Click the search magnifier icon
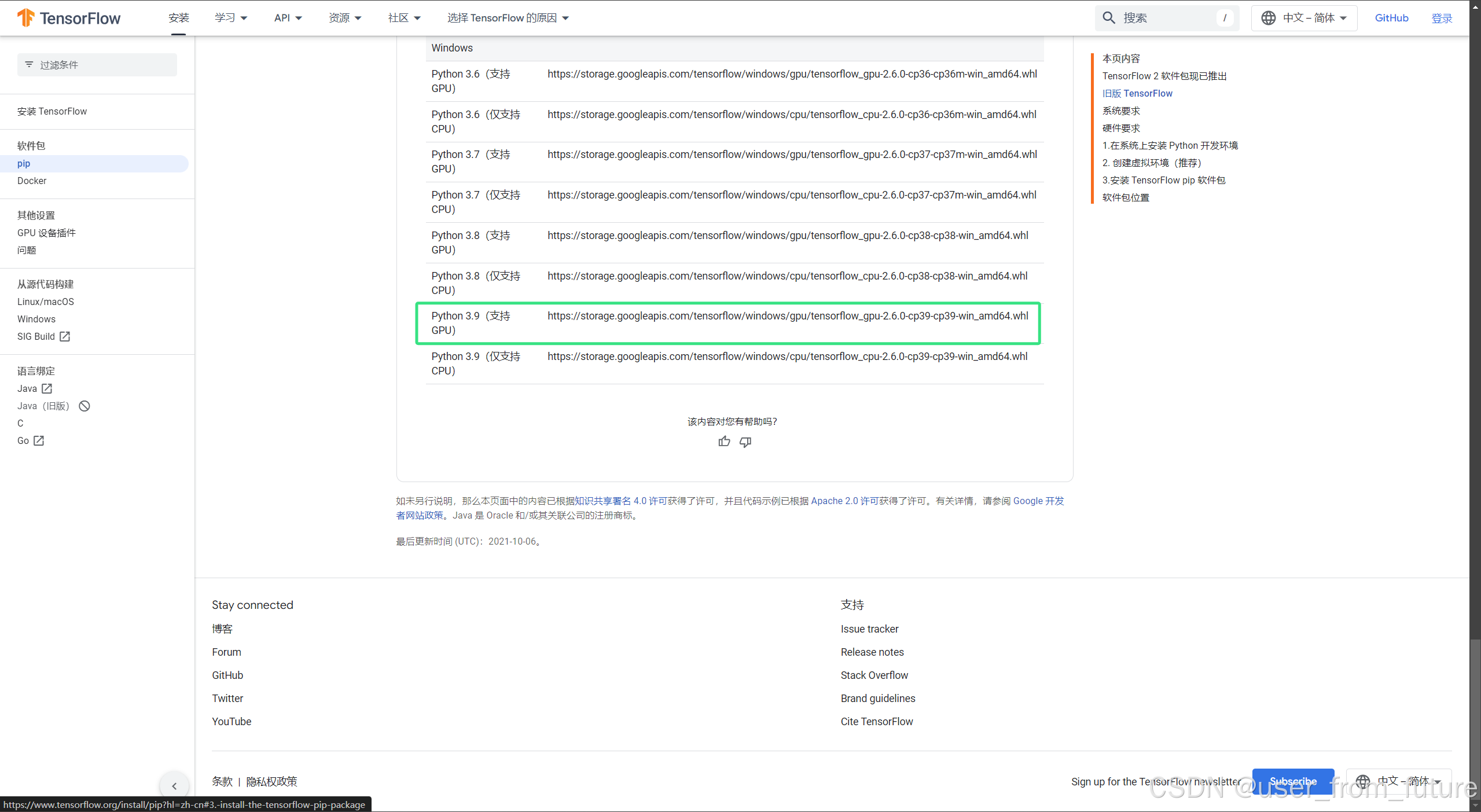Image resolution: width=1481 pixels, height=812 pixels. 1108,18
